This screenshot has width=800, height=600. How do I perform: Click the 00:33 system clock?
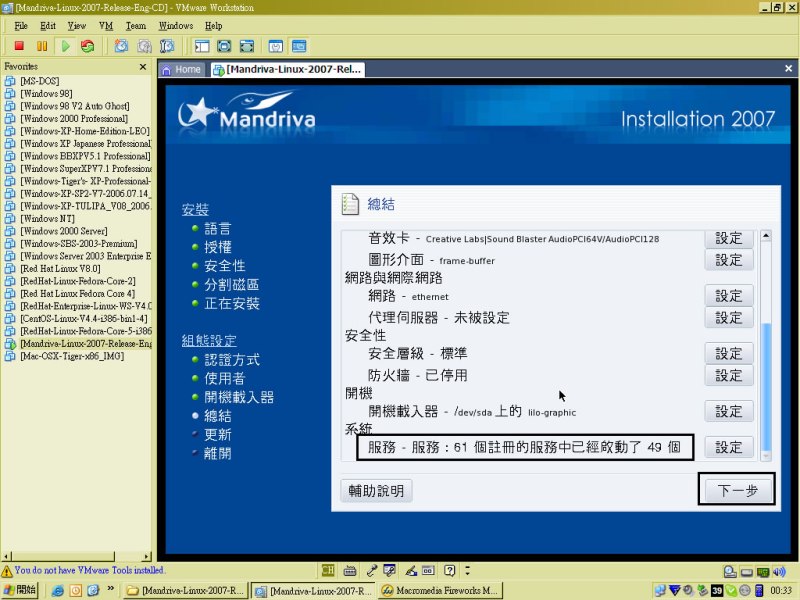(x=782, y=591)
